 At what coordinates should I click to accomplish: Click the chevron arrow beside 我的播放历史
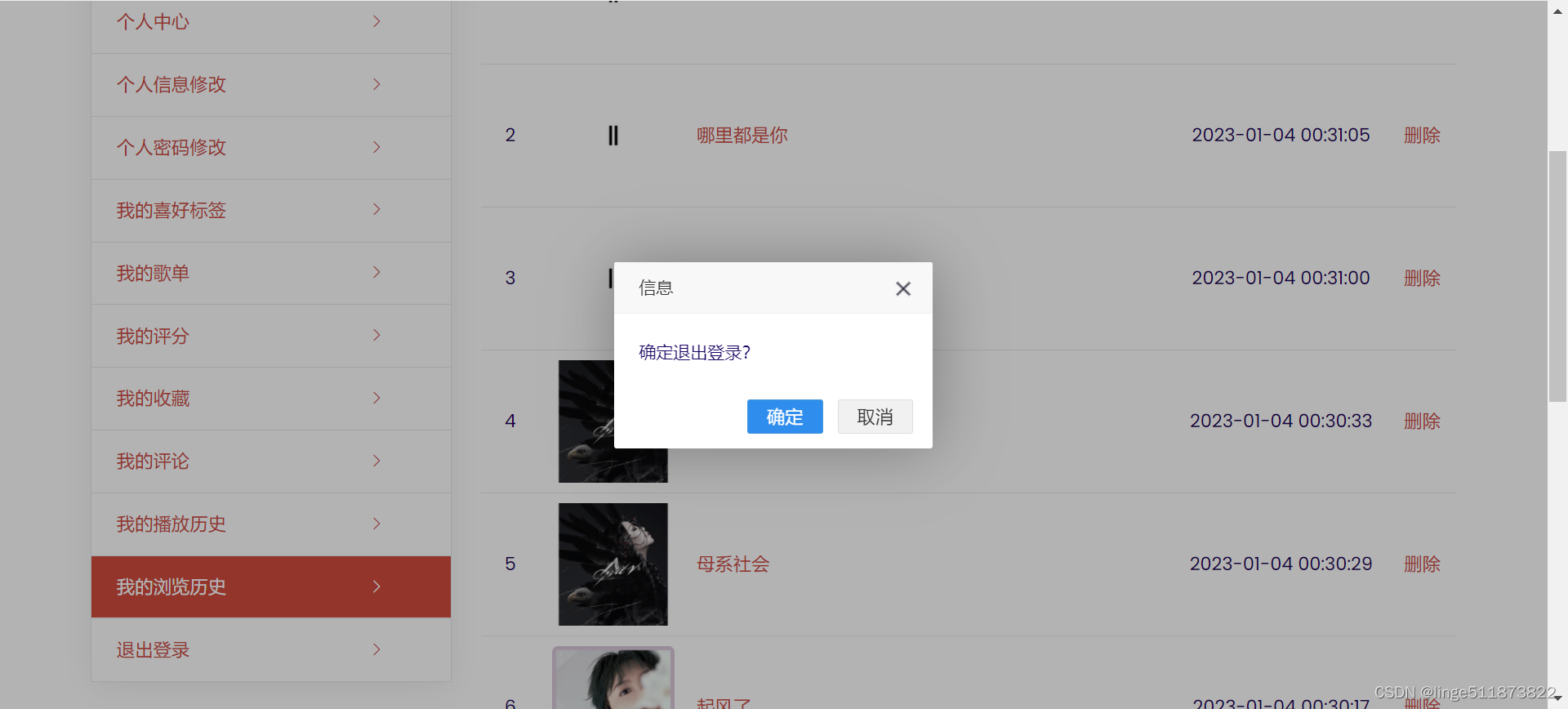pos(376,524)
